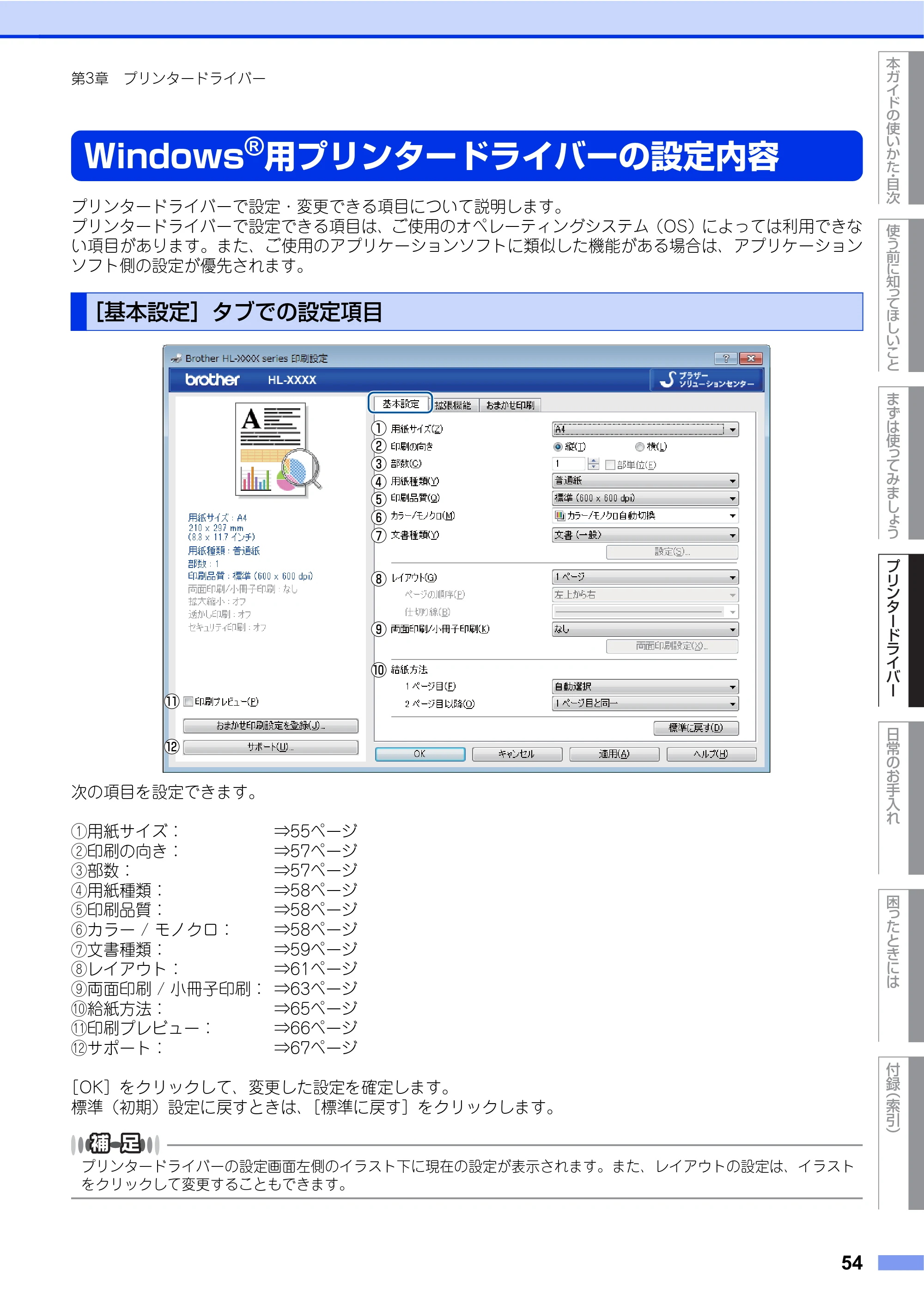Toggle the 印刷プレビュー checkbox
924x1306 pixels.
pyautogui.click(x=188, y=702)
